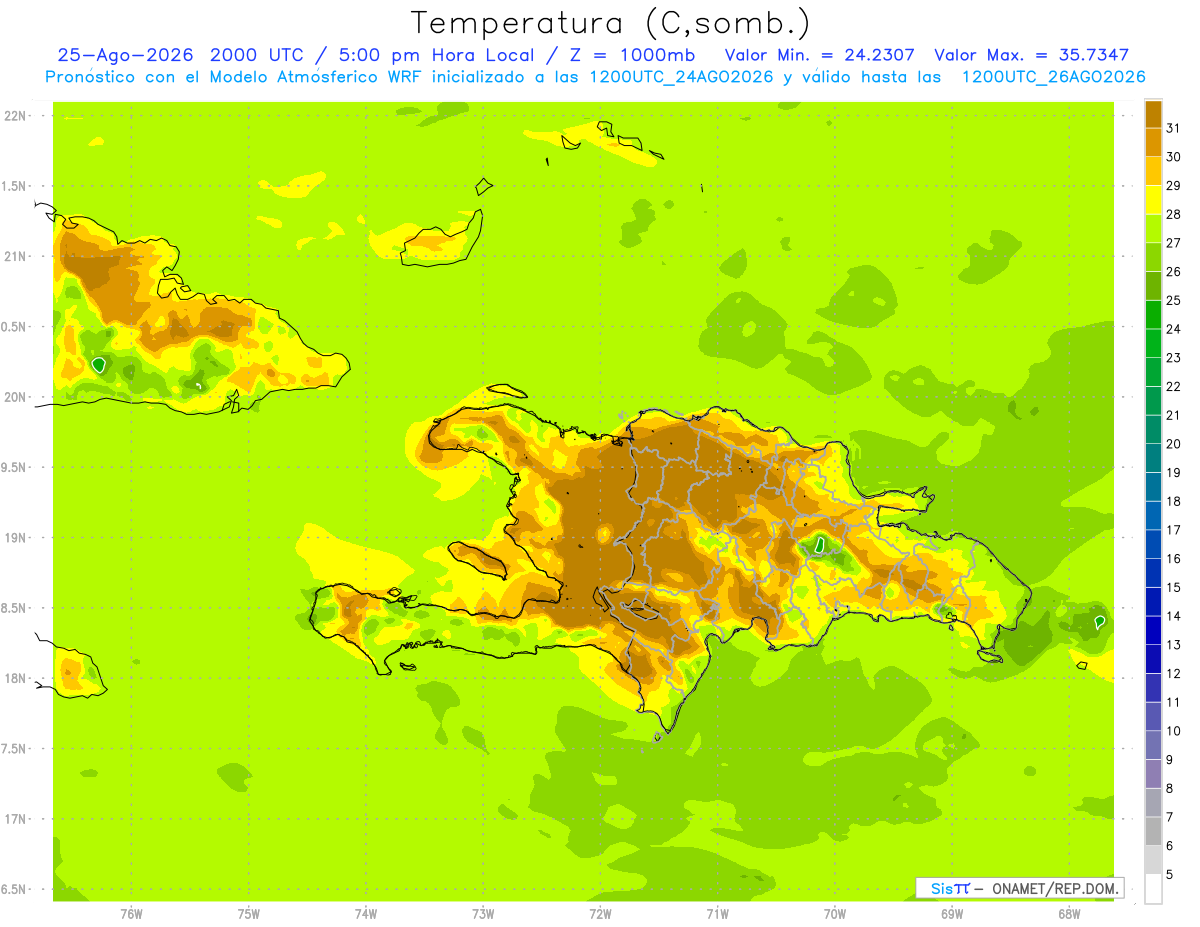Click the gray legend swatch between 6 and 7
The width and height of the screenshot is (1200, 927).
(x=1153, y=831)
